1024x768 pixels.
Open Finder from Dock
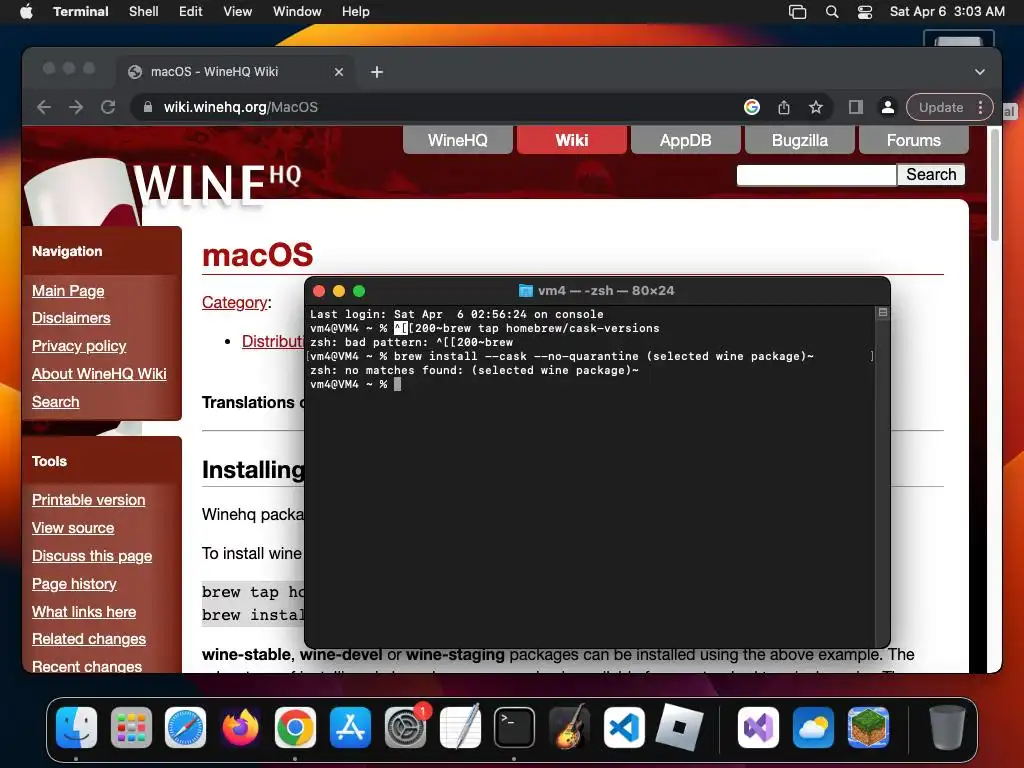pos(76,728)
